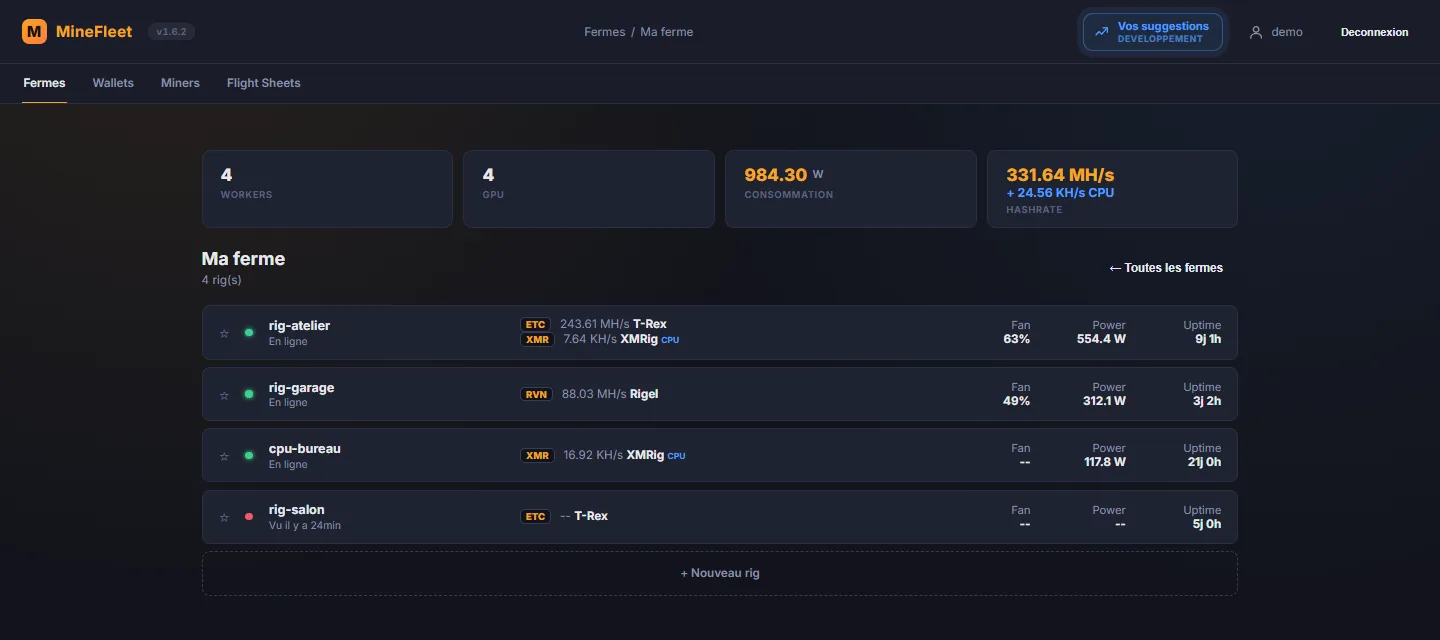
Task: Click the green status dot of cpu-bureau
Action: pos(249,455)
